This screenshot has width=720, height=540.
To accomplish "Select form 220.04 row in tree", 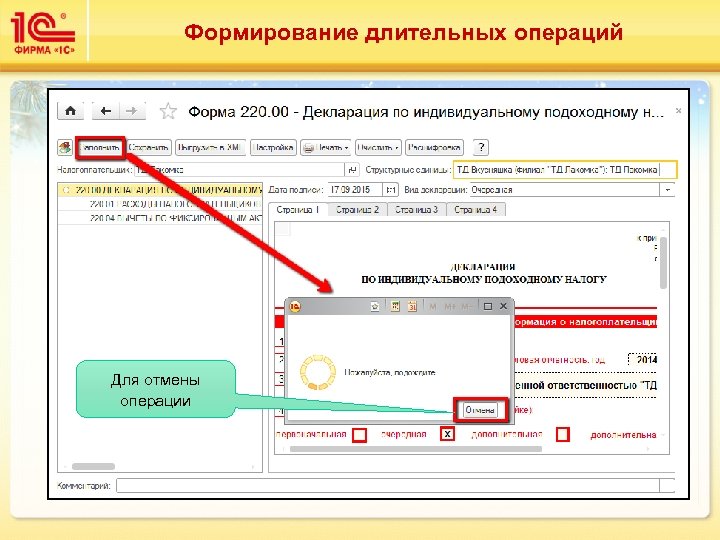I will pyautogui.click(x=160, y=218).
